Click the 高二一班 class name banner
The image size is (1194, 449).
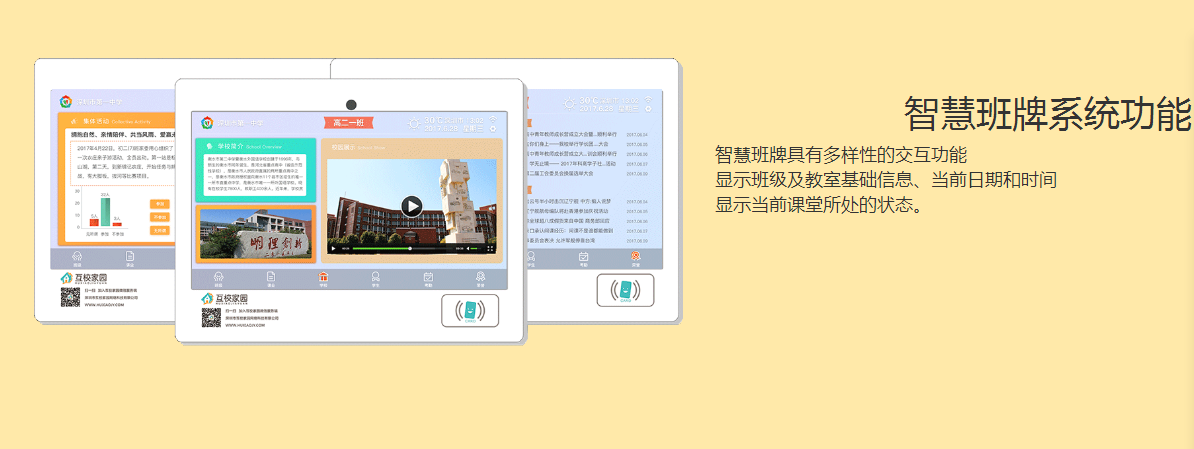348,123
